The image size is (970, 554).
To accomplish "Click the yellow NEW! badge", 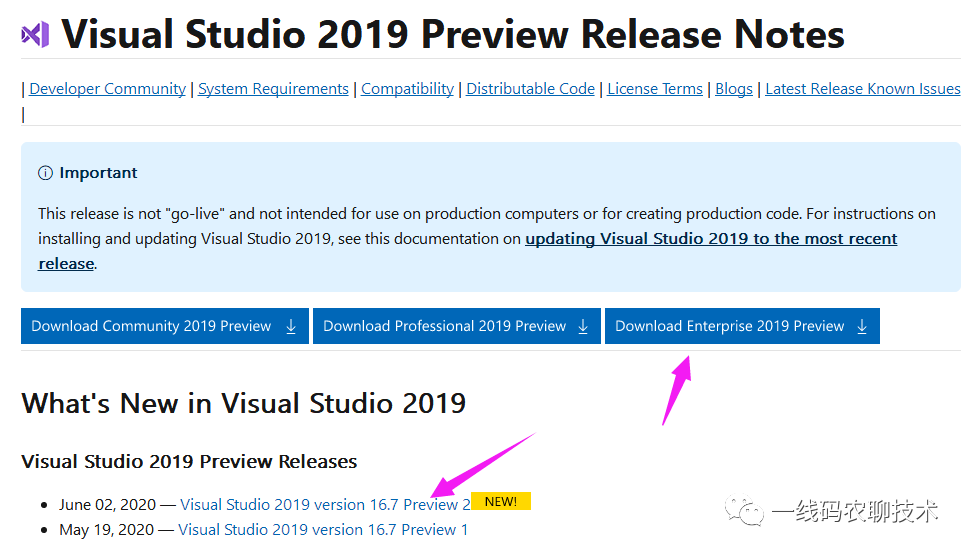I will click(500, 501).
